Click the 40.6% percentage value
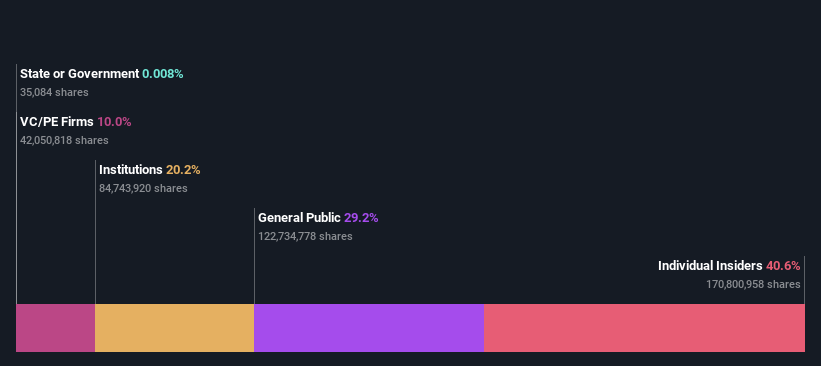 [783, 266]
